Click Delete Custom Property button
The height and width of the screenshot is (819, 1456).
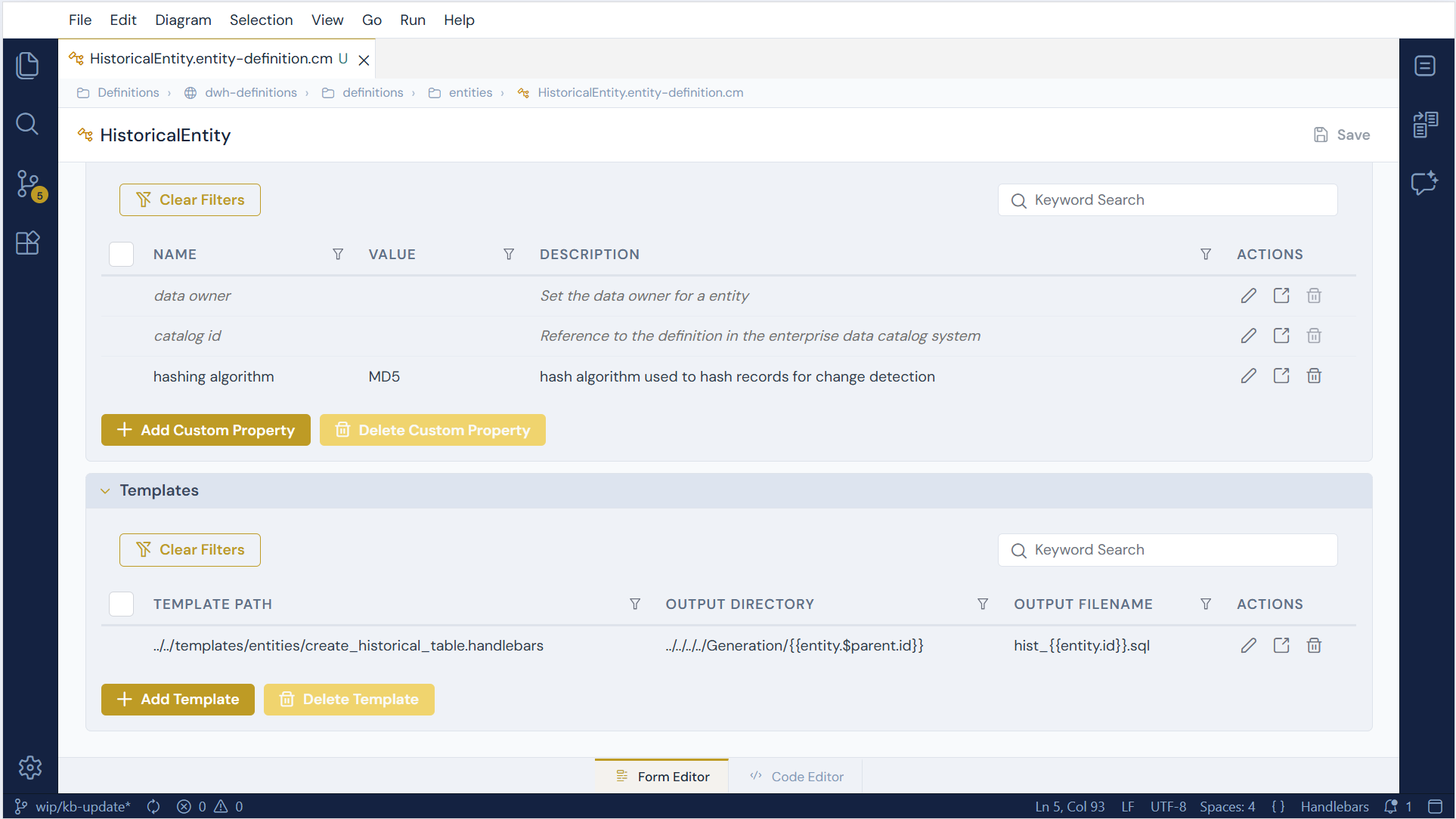click(x=432, y=430)
